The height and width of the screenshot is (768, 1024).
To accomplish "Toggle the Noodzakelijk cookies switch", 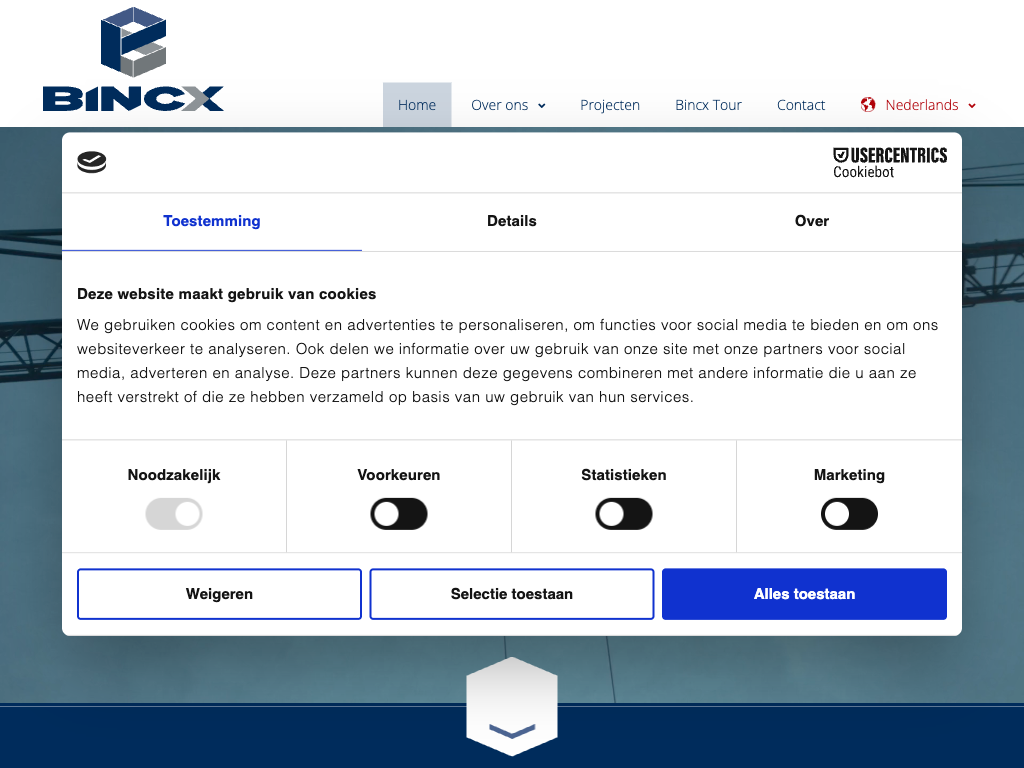I will [174, 514].
